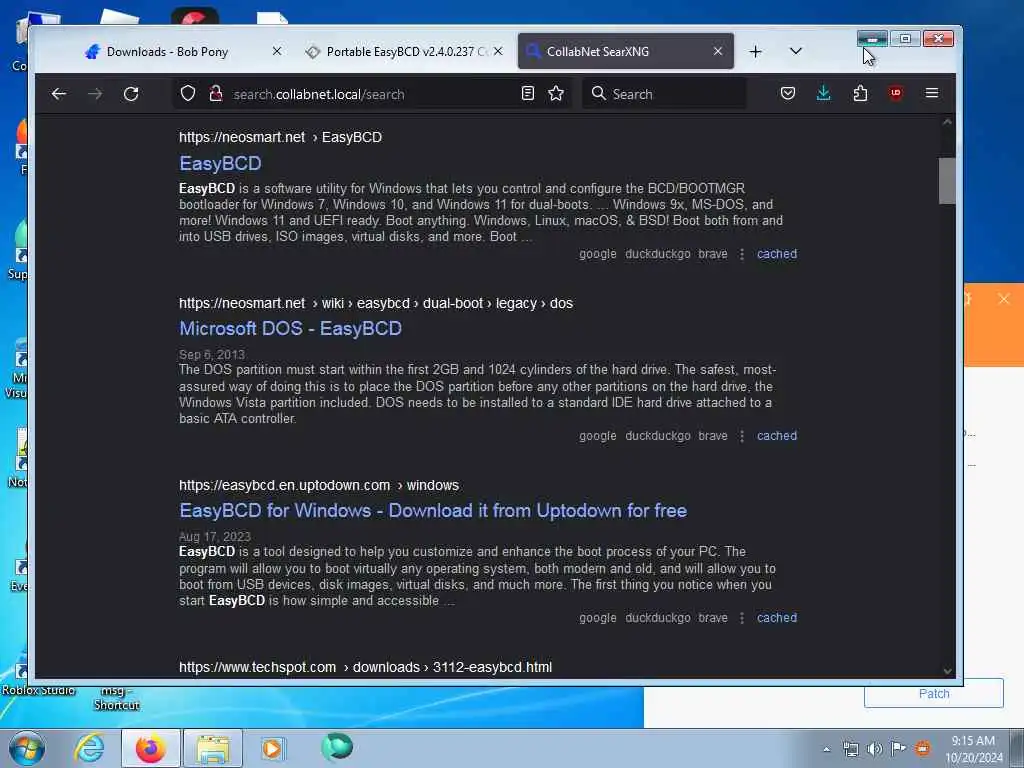Open the Action Center flag icon

point(899,748)
